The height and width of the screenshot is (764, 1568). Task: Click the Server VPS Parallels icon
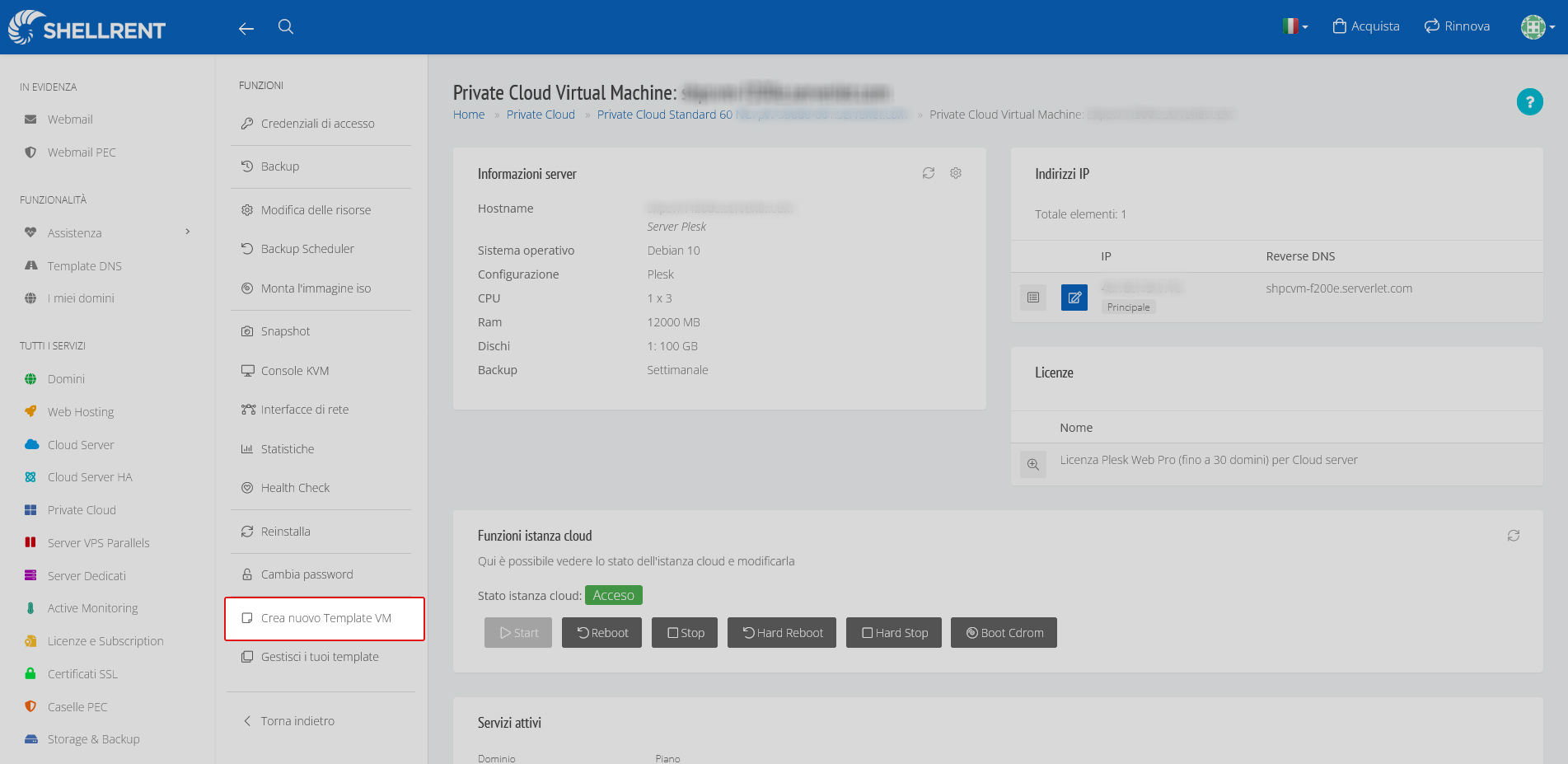pos(30,542)
